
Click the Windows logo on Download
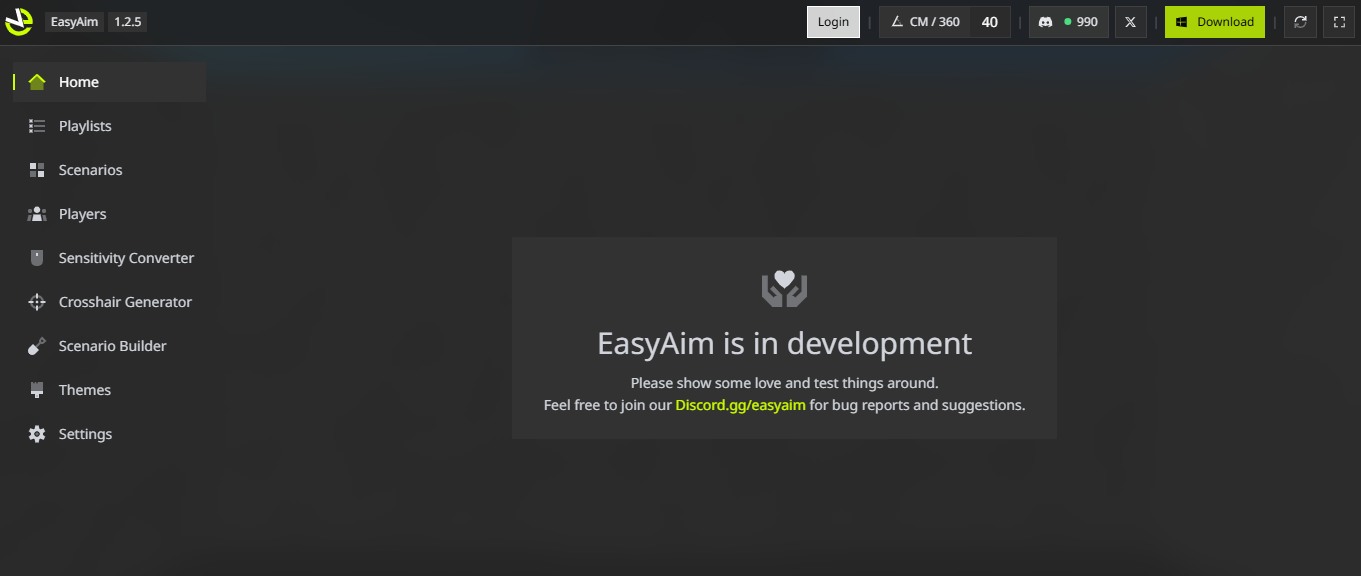1182,22
